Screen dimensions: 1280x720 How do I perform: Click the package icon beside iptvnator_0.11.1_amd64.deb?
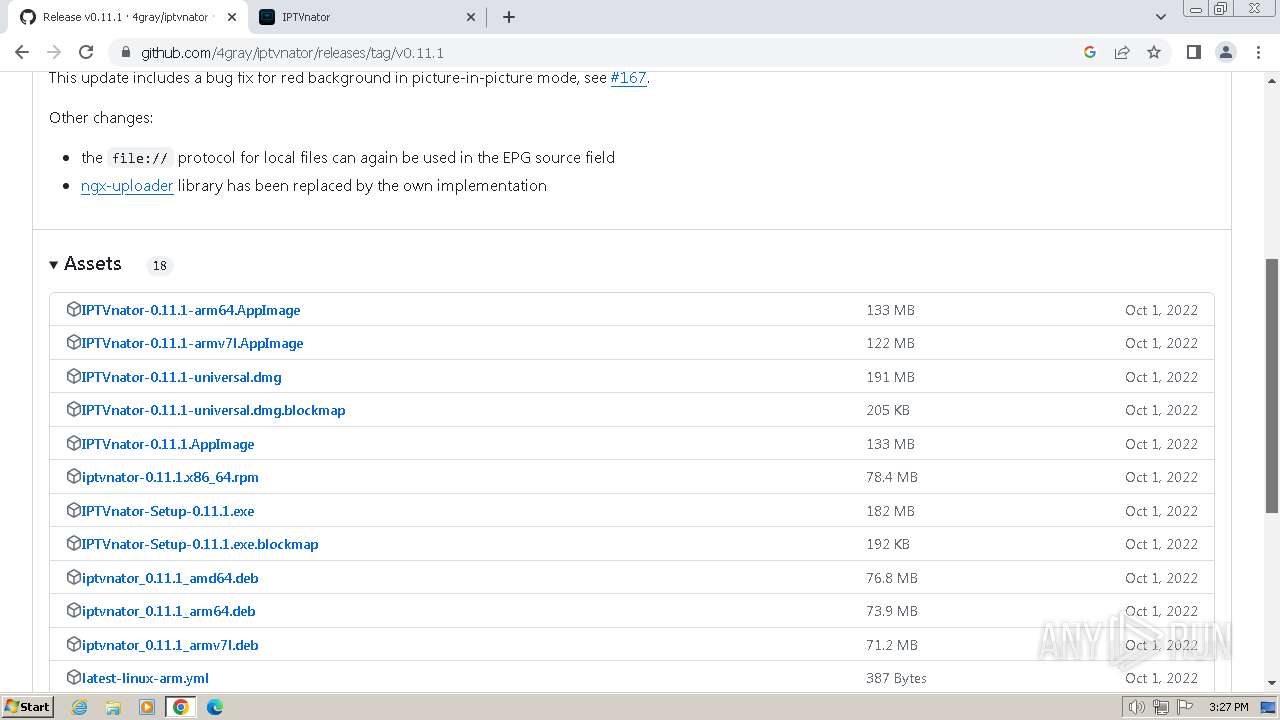pyautogui.click(x=73, y=578)
